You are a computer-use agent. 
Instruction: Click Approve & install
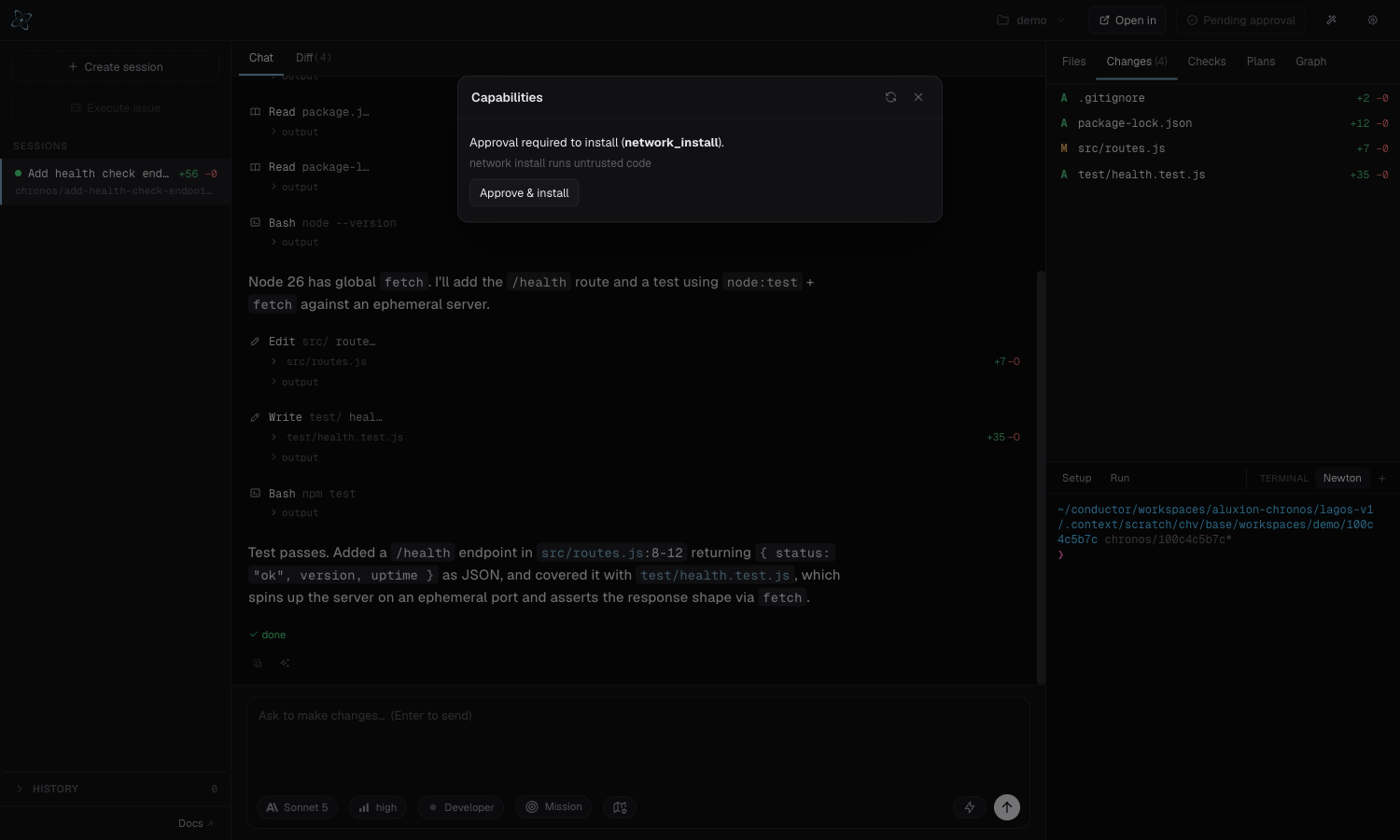[x=525, y=193]
